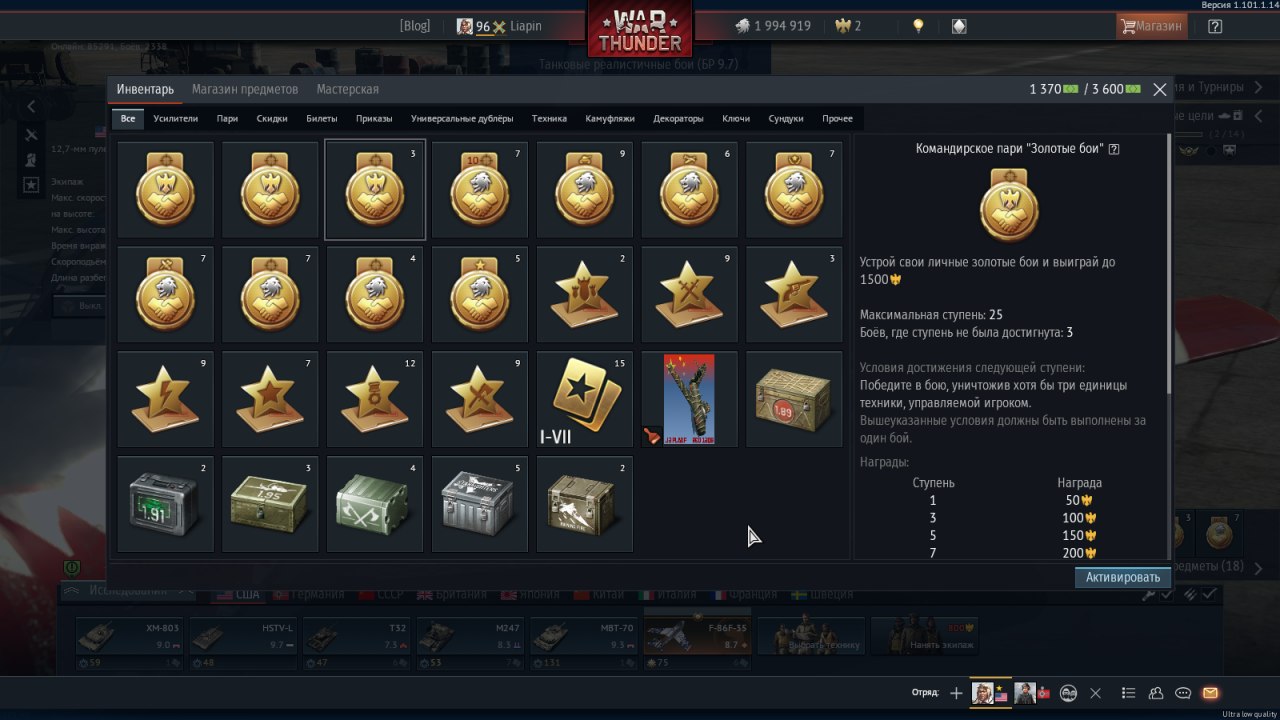
Task: Filter inventory by Камуфляжи category
Action: pos(610,118)
